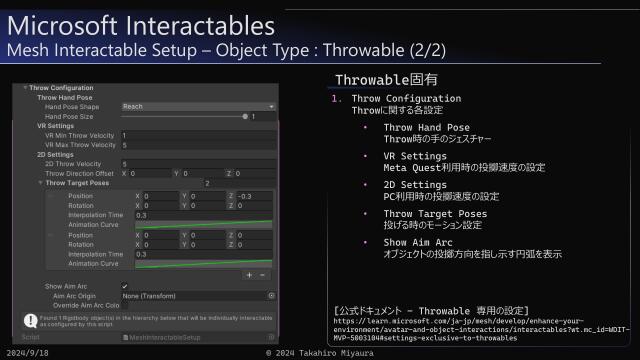Collapse the Throw Configuration foldout arrow
The width and height of the screenshot is (640, 360).
tap(25, 88)
